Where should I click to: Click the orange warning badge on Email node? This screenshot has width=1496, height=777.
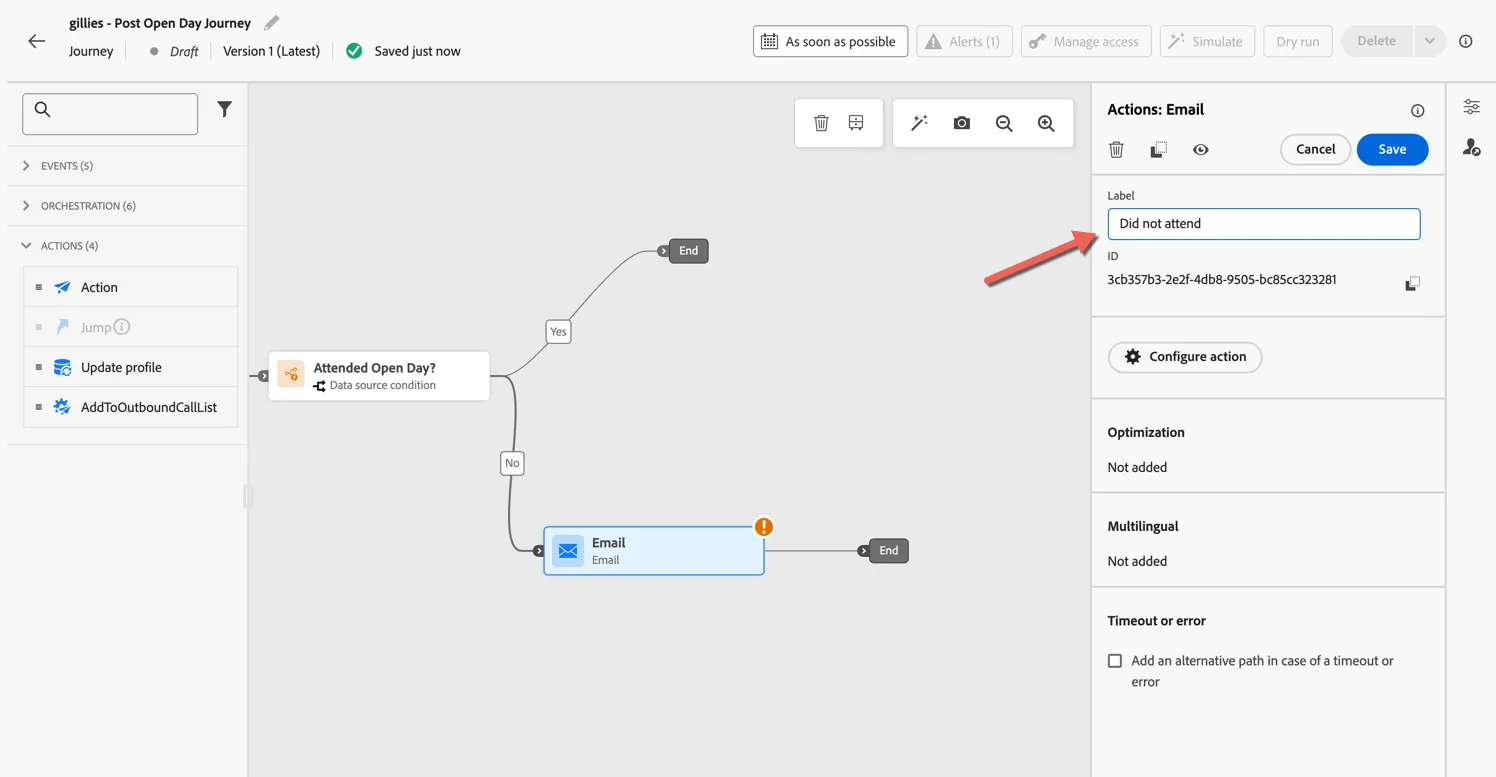[x=764, y=527]
